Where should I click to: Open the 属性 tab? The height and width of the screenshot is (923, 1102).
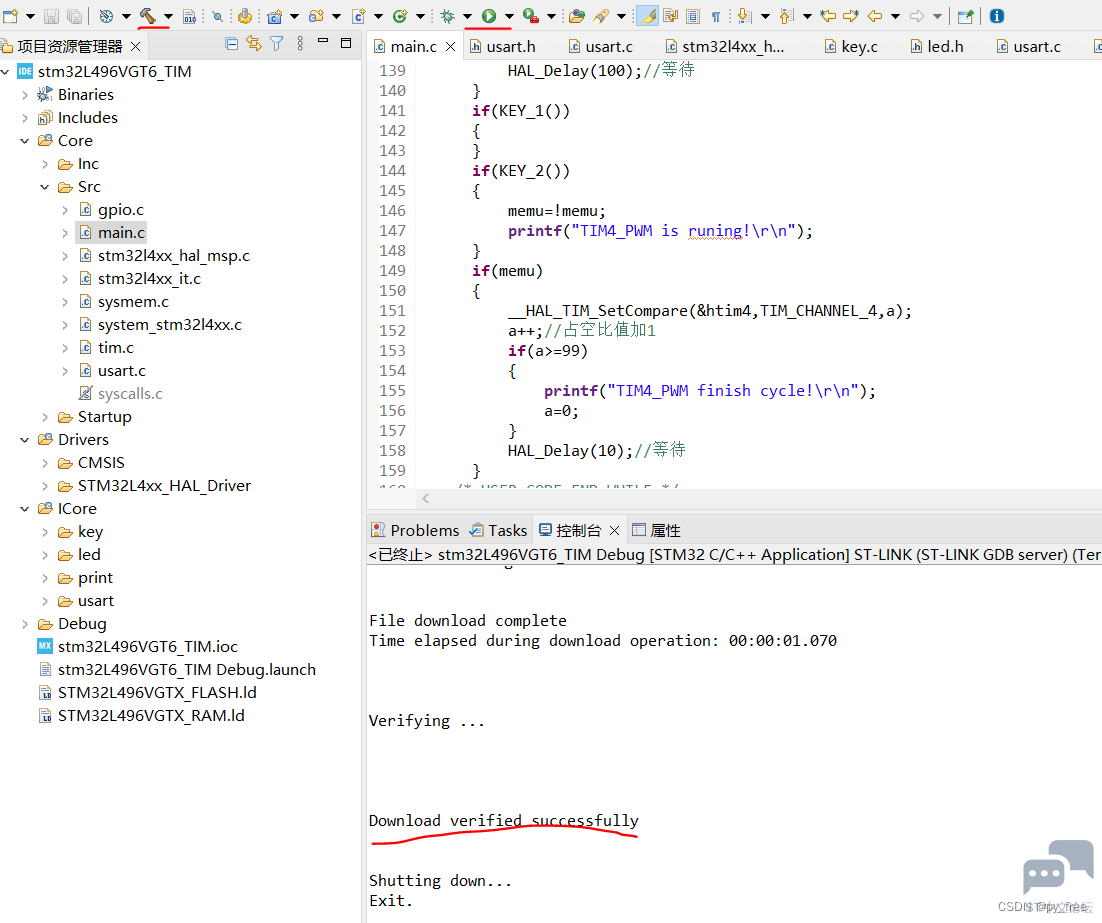pyautogui.click(x=656, y=530)
